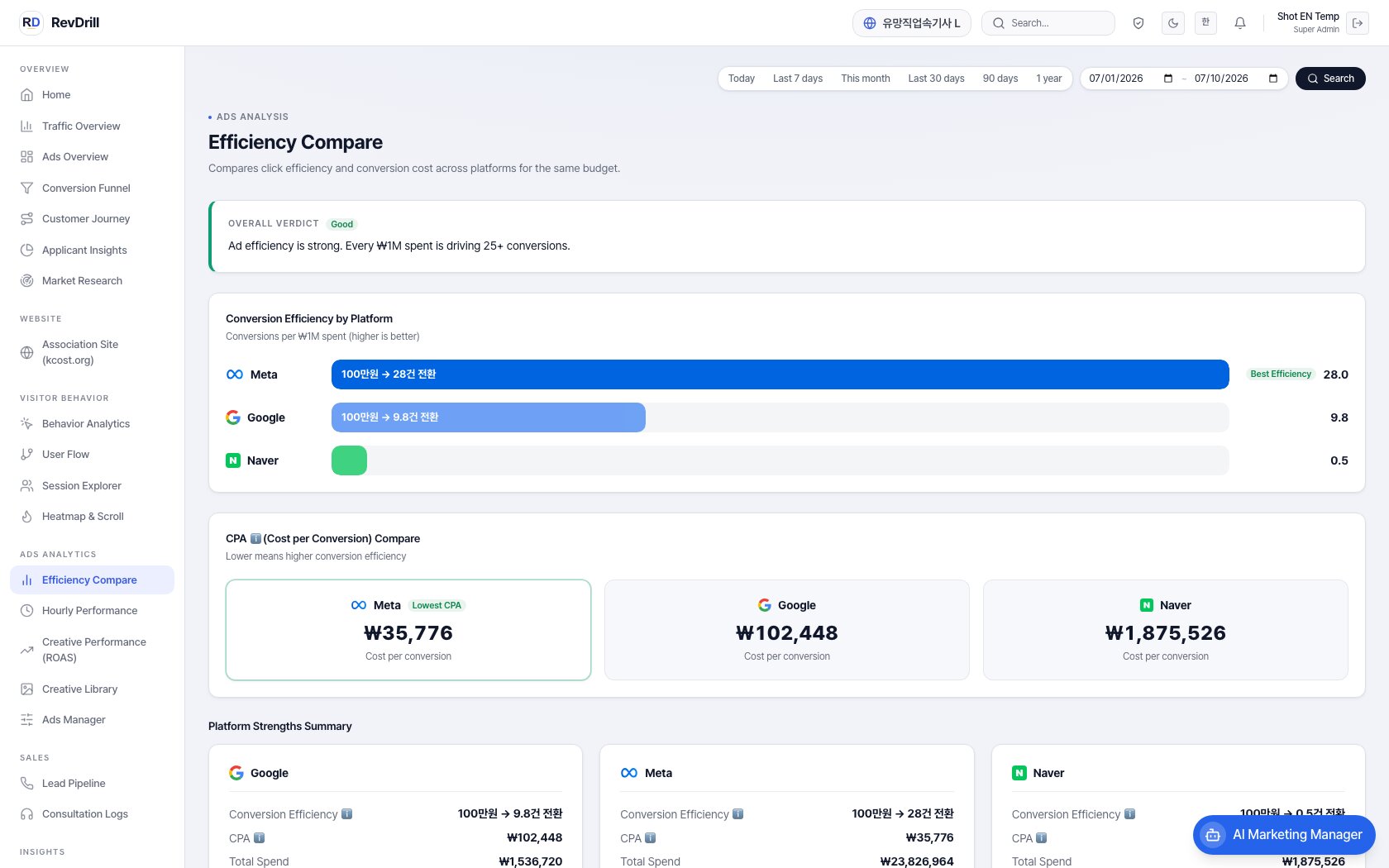Screen dimensions: 1389x868
Task: Click the Naver green efficiency bar
Action: coord(349,460)
